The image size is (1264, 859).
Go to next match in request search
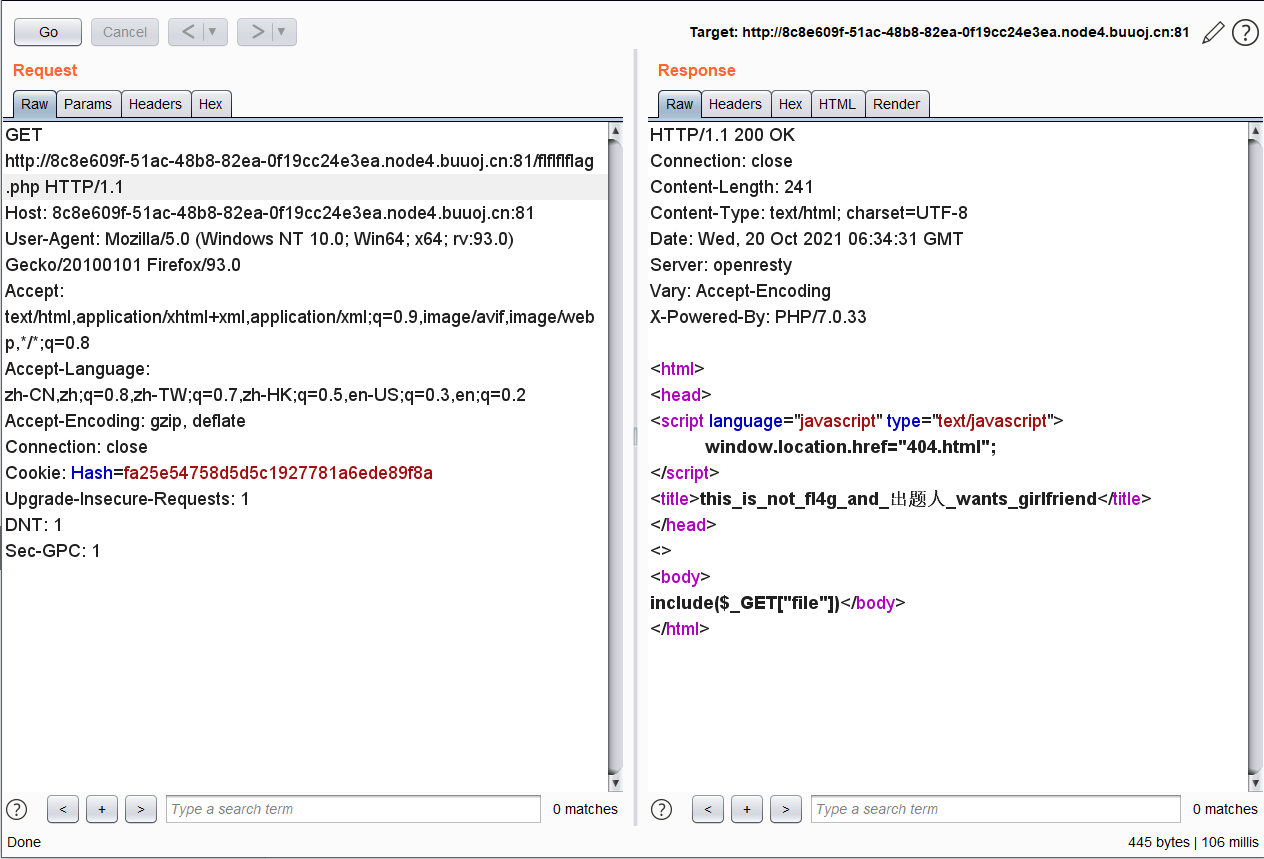click(141, 809)
